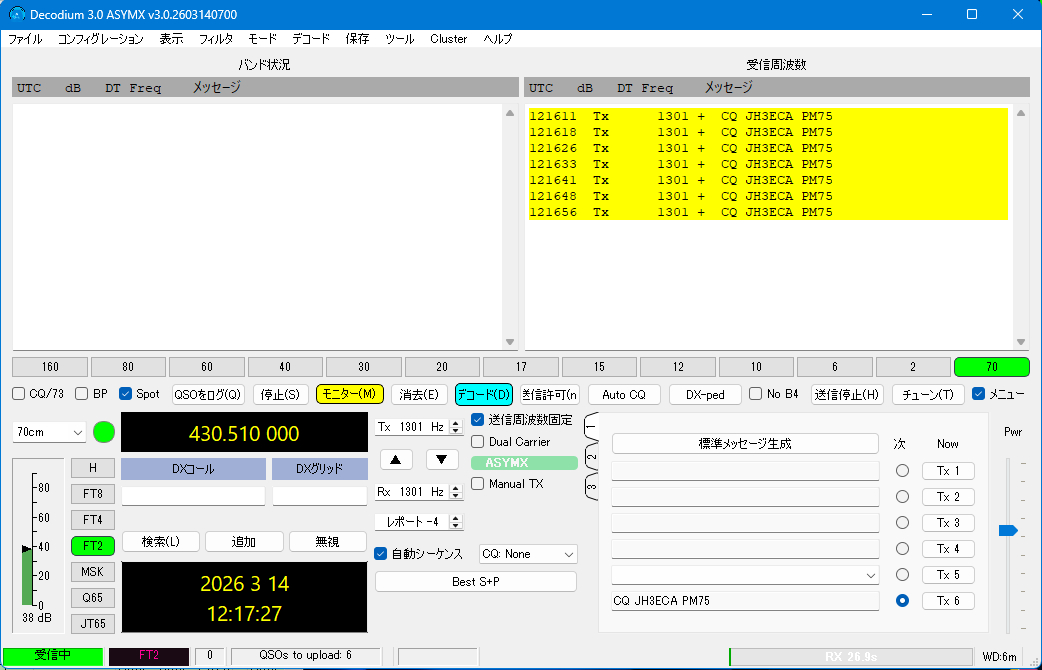Viewport: 1042px width, 670px height.
Task: Click the green round status indicator
Action: coord(104,433)
